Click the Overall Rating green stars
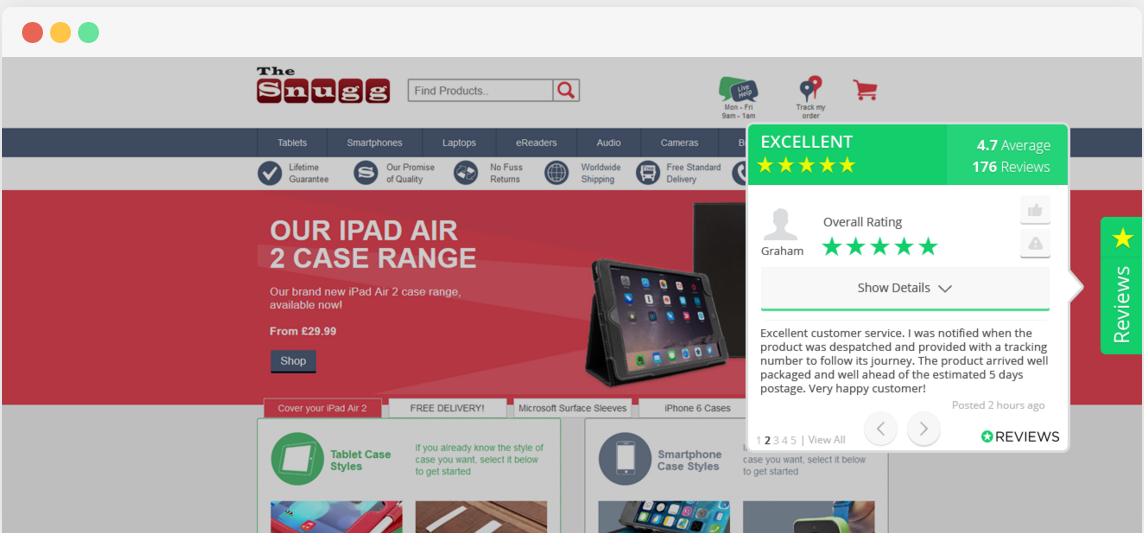The image size is (1144, 533). coord(879,246)
